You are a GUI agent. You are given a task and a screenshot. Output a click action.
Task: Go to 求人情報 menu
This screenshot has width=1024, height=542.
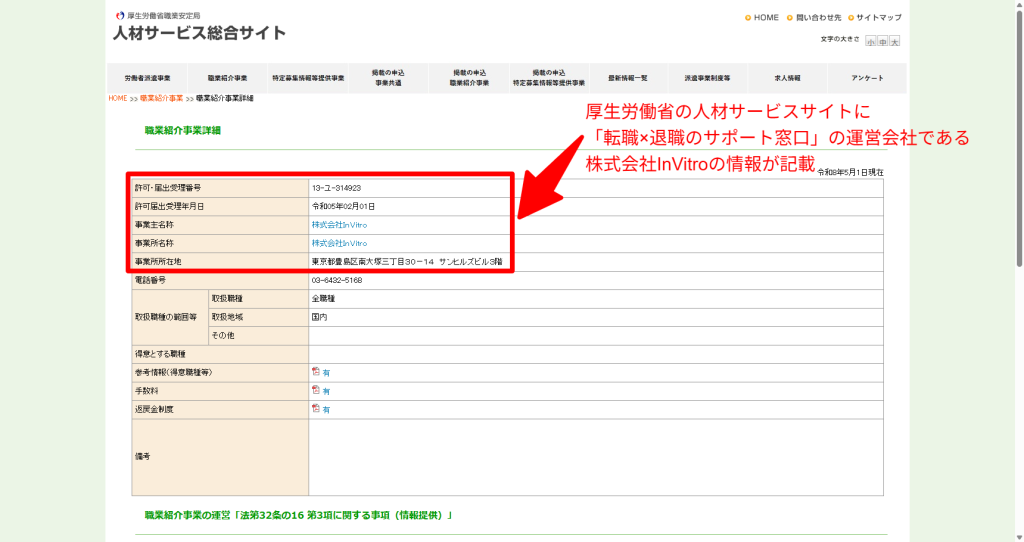(x=787, y=78)
